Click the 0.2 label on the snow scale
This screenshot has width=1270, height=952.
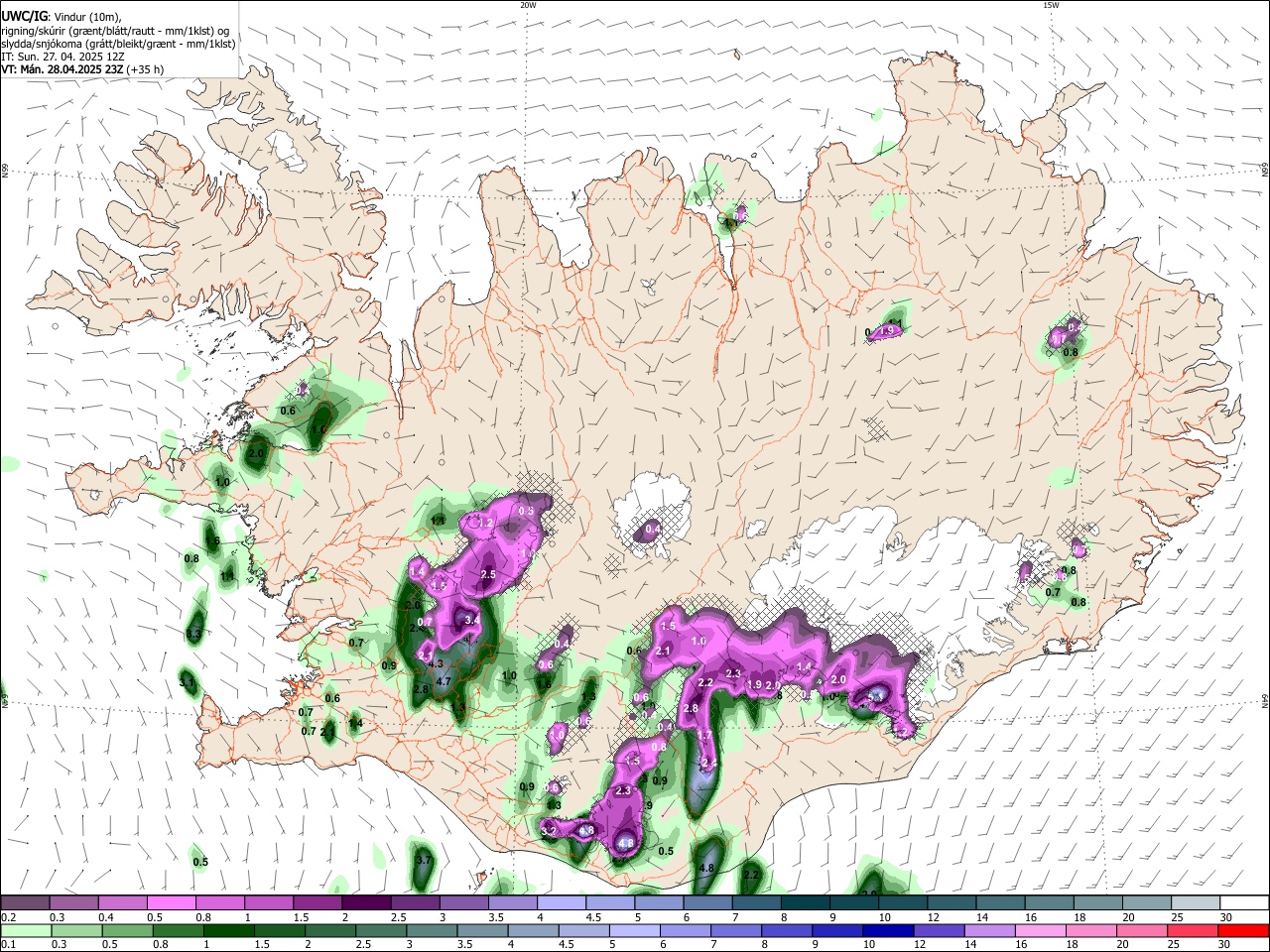8,917
